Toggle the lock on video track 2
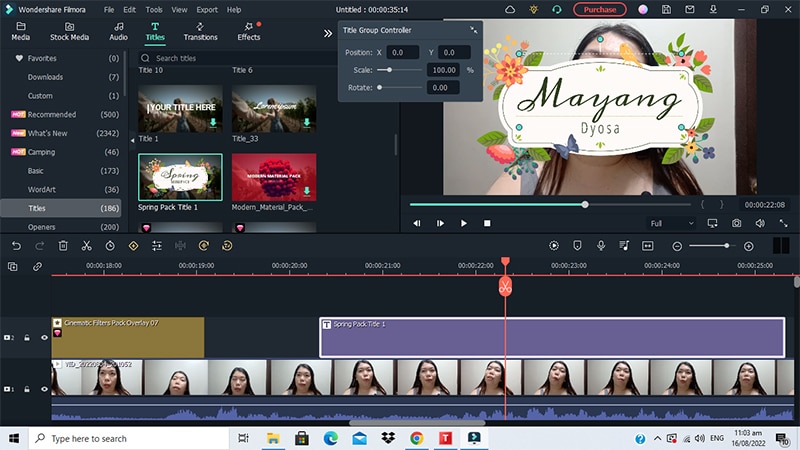Viewport: 800px width, 450px height. click(x=27, y=338)
